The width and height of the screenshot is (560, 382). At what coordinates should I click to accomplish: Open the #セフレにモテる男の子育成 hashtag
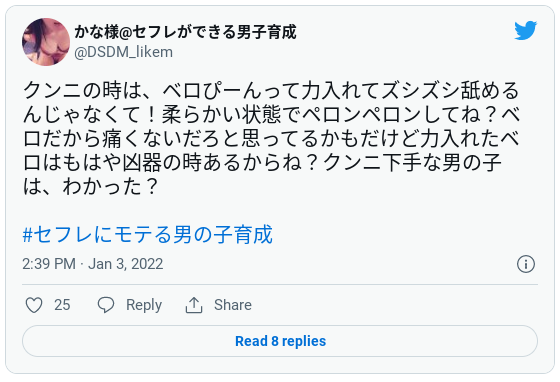point(148,235)
